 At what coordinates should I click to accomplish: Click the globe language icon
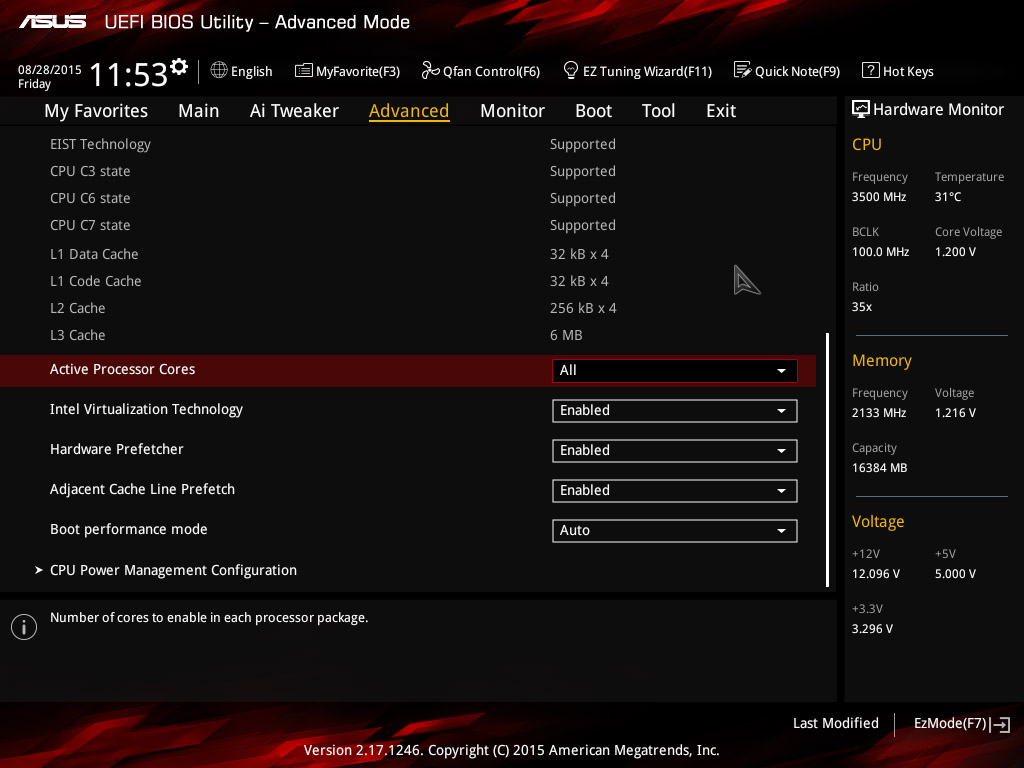point(219,70)
